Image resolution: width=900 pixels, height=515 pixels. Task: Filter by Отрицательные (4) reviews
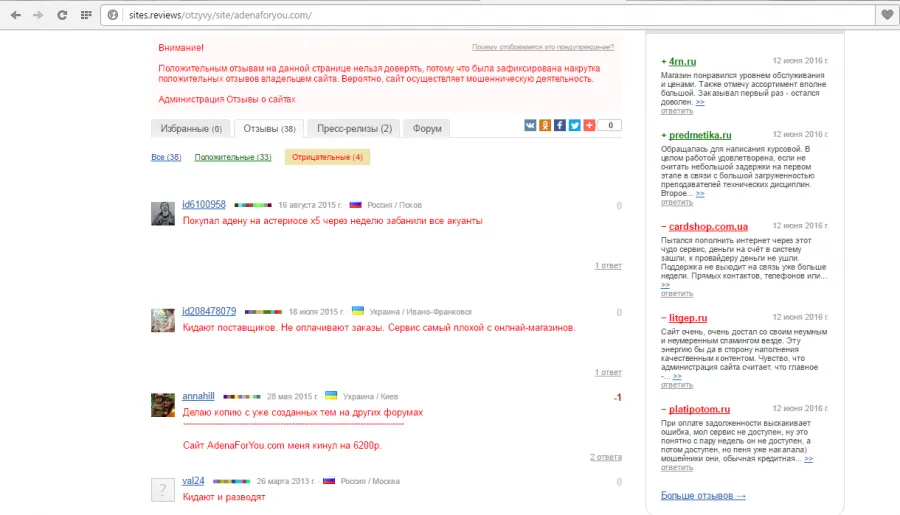[327, 157]
